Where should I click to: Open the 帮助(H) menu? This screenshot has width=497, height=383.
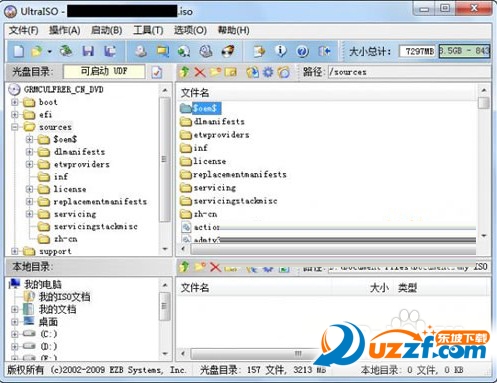tap(233, 30)
